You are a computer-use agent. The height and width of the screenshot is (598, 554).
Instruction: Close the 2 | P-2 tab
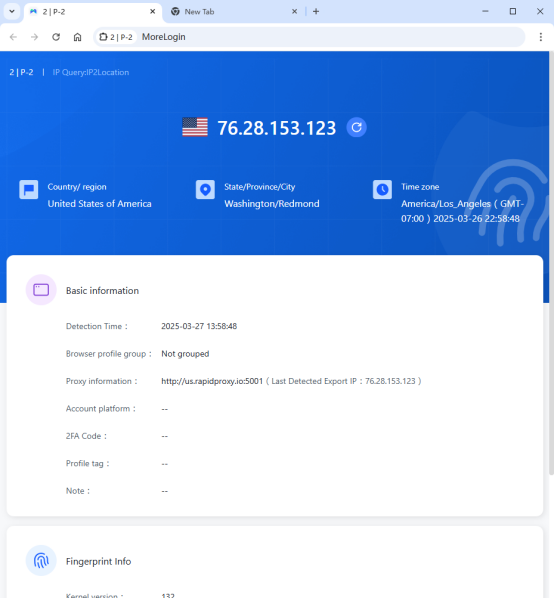click(x=153, y=11)
